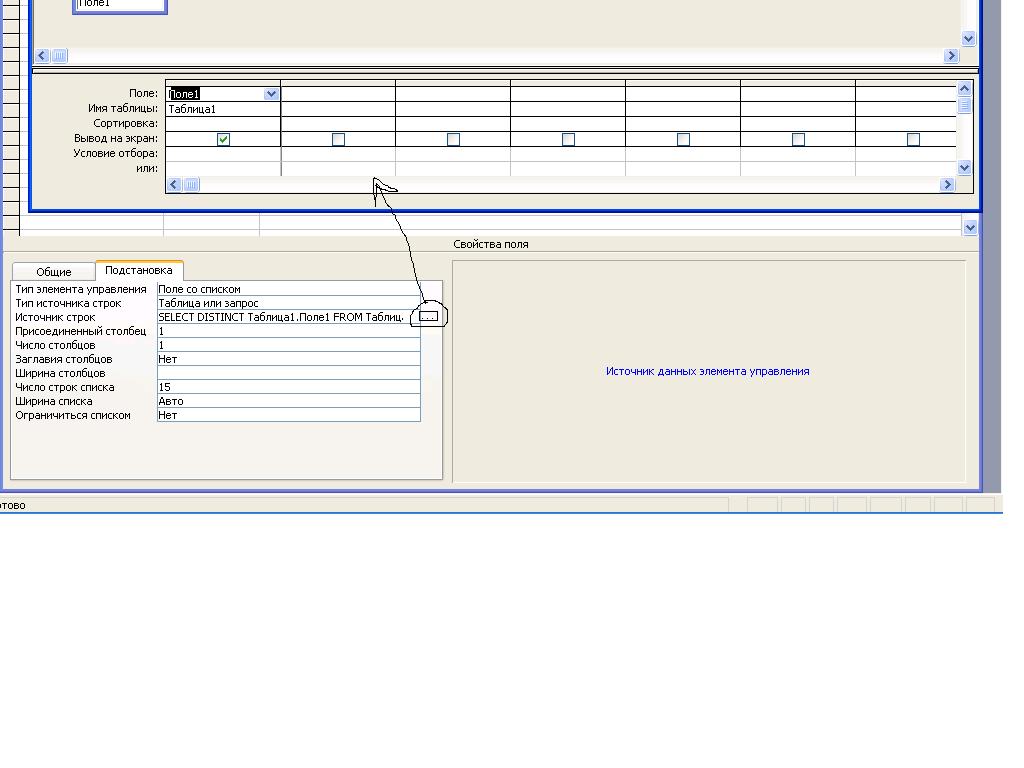Click the Источник строк property label
This screenshot has height=768, width=1024.
(56, 317)
